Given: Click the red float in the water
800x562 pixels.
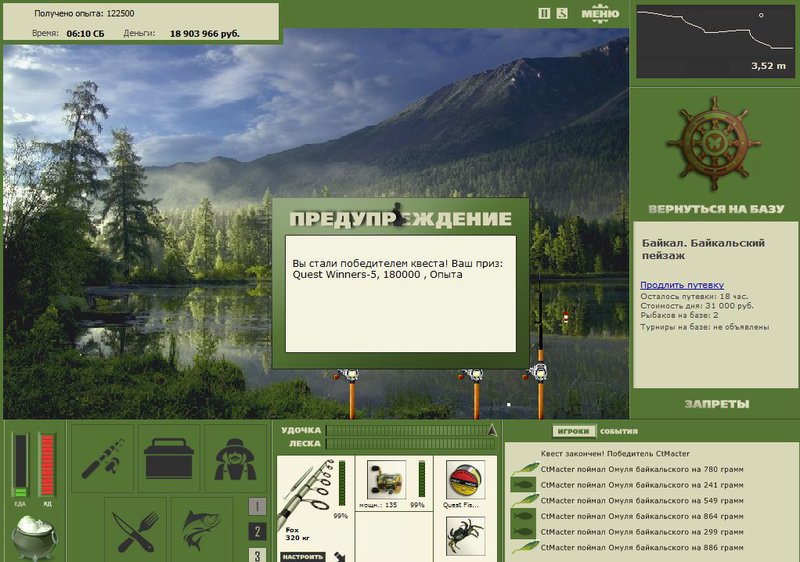Looking at the screenshot, I should click(565, 317).
